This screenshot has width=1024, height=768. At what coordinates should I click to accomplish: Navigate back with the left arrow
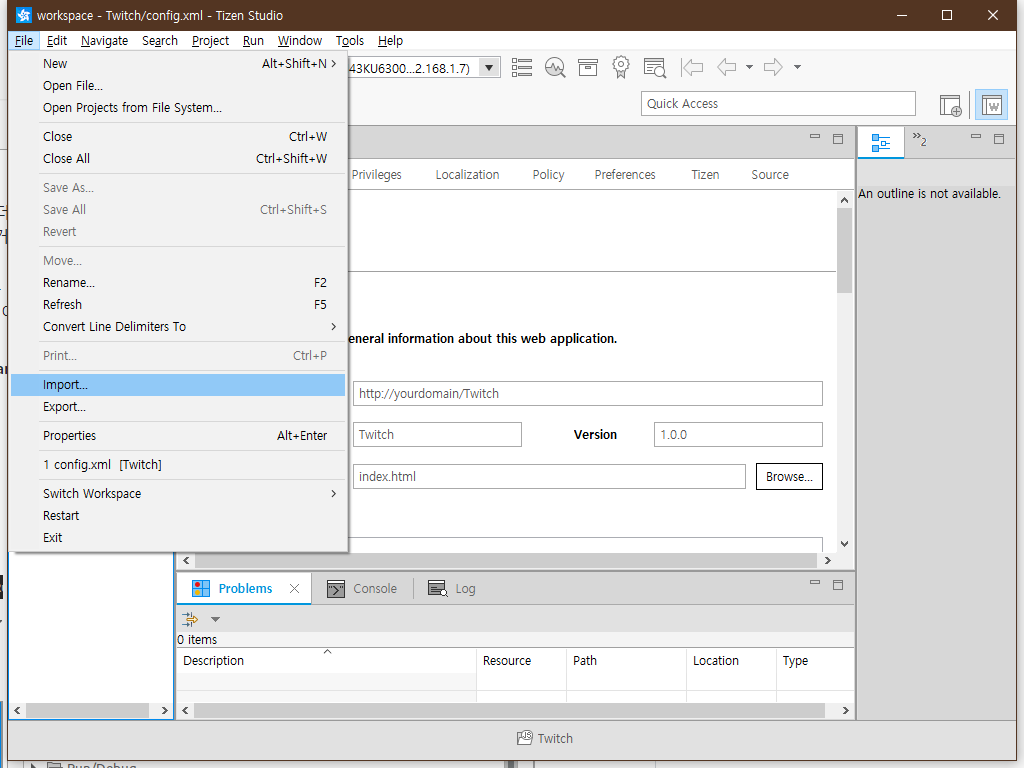[x=727, y=67]
